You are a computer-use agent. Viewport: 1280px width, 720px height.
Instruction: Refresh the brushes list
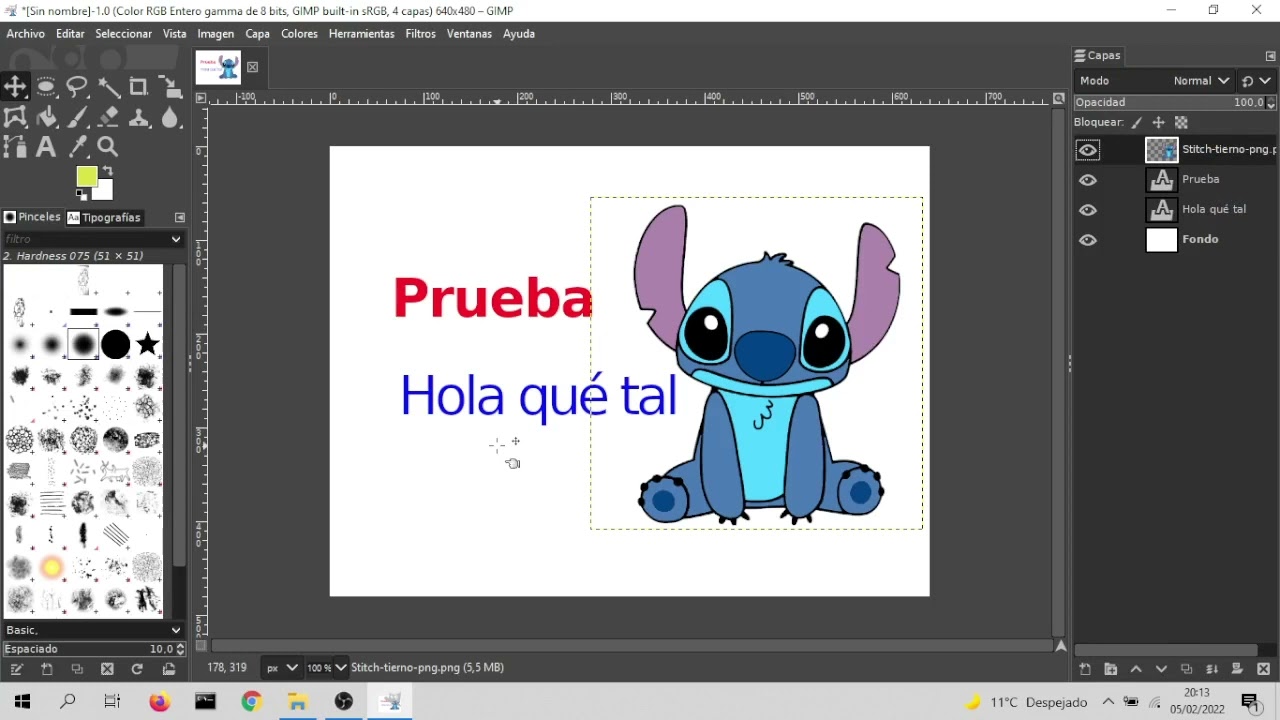137,669
